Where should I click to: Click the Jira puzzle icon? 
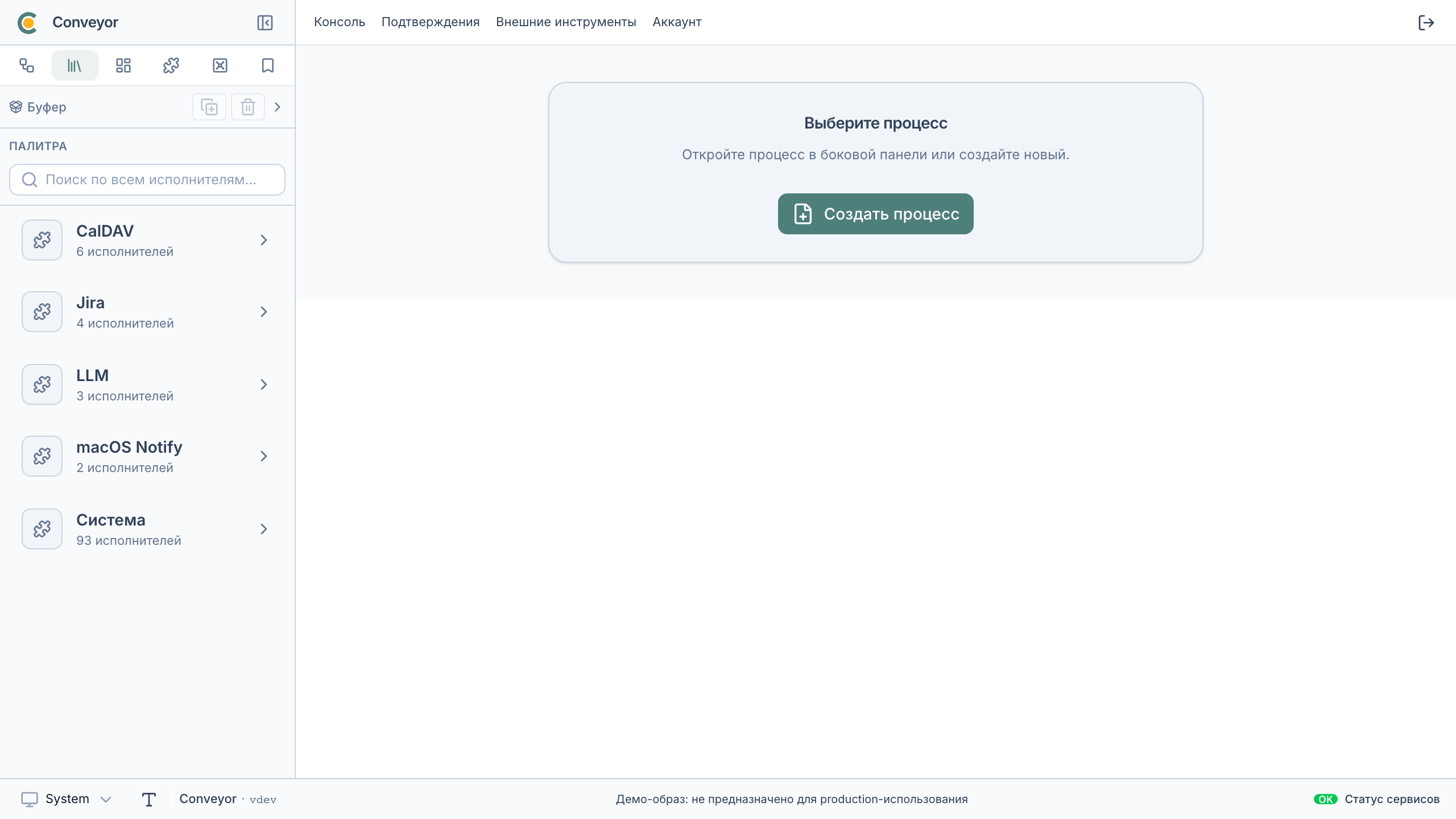coord(42,312)
